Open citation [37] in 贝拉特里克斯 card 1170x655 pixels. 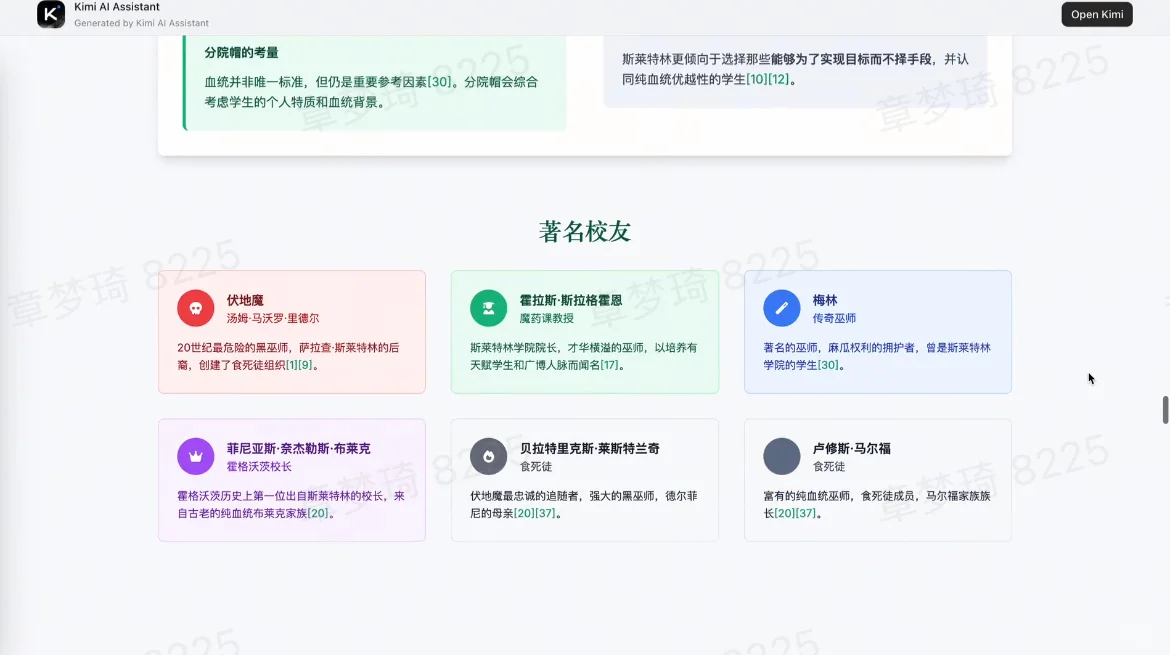click(x=545, y=513)
